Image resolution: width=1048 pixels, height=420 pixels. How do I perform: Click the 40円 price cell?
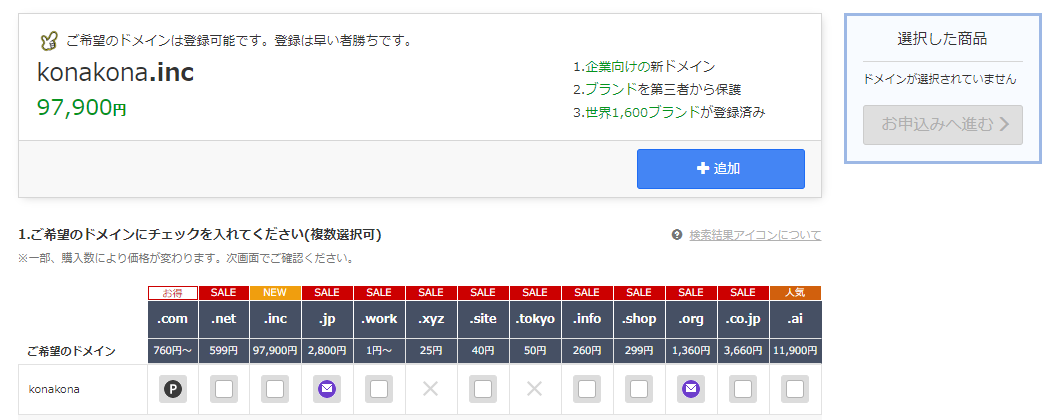483,350
